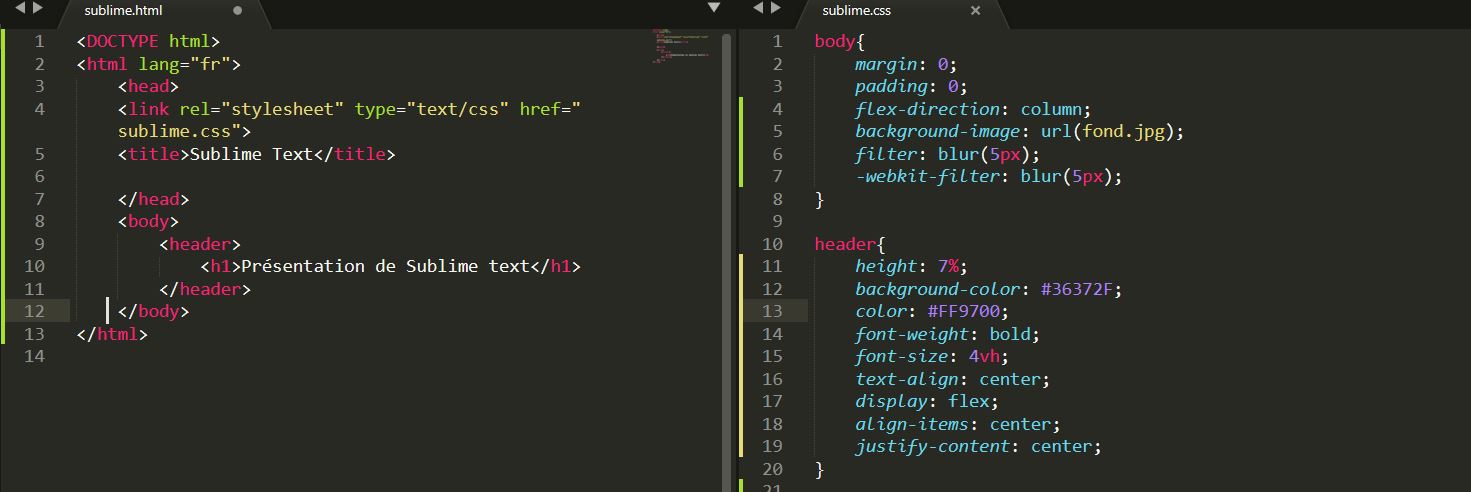Click the unsaved dot on sublime.html tab
Viewport: 1471px width, 492px height.
pos(237,11)
